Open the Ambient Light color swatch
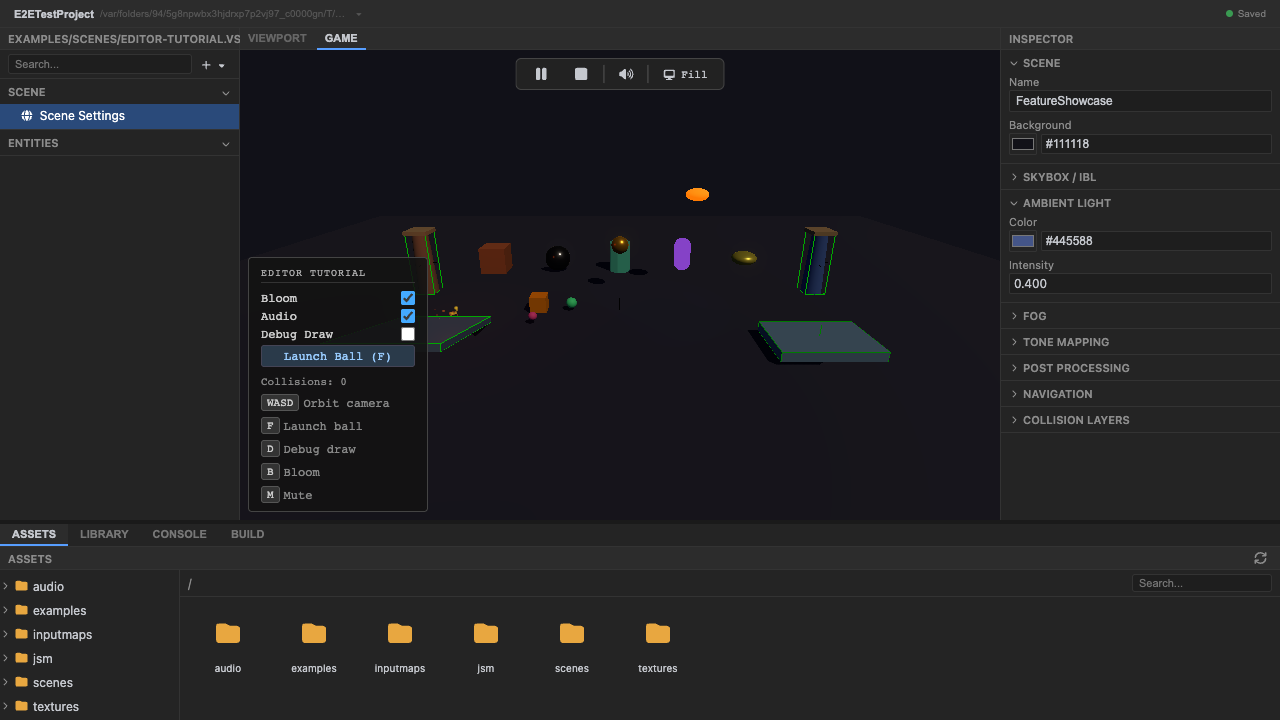 [1023, 241]
